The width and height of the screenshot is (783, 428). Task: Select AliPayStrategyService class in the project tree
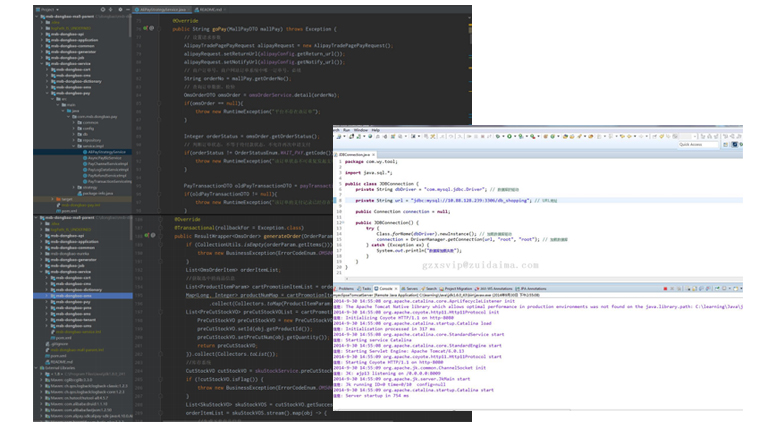pos(104,152)
